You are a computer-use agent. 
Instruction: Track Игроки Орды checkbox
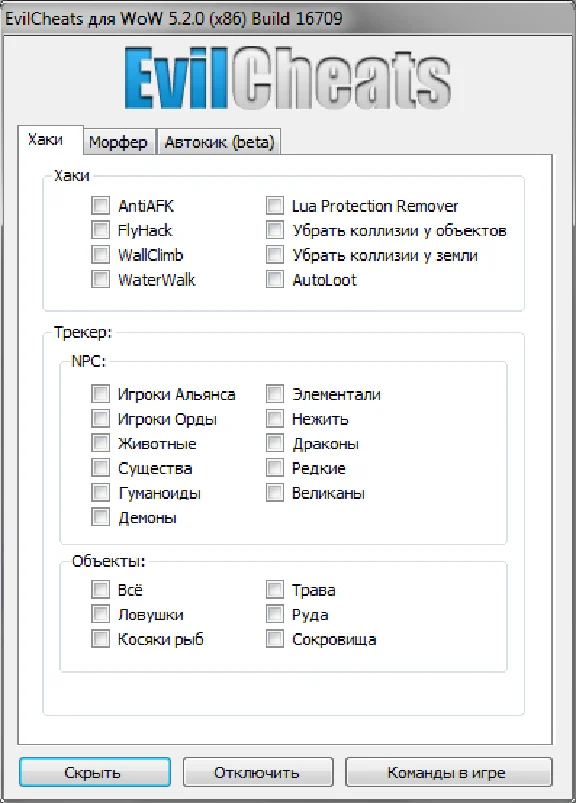[x=100, y=418]
